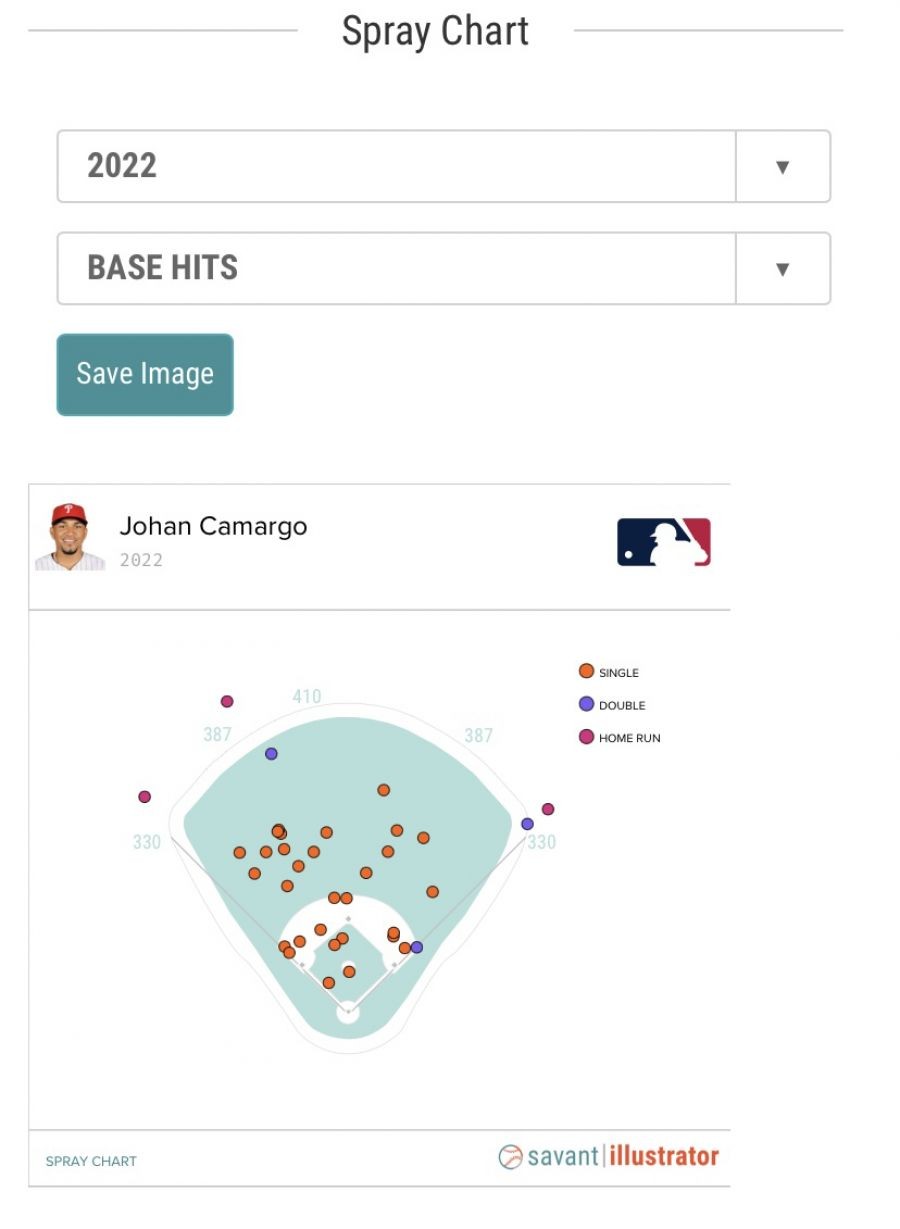Select the orange SINGLE legend dot

[587, 672]
